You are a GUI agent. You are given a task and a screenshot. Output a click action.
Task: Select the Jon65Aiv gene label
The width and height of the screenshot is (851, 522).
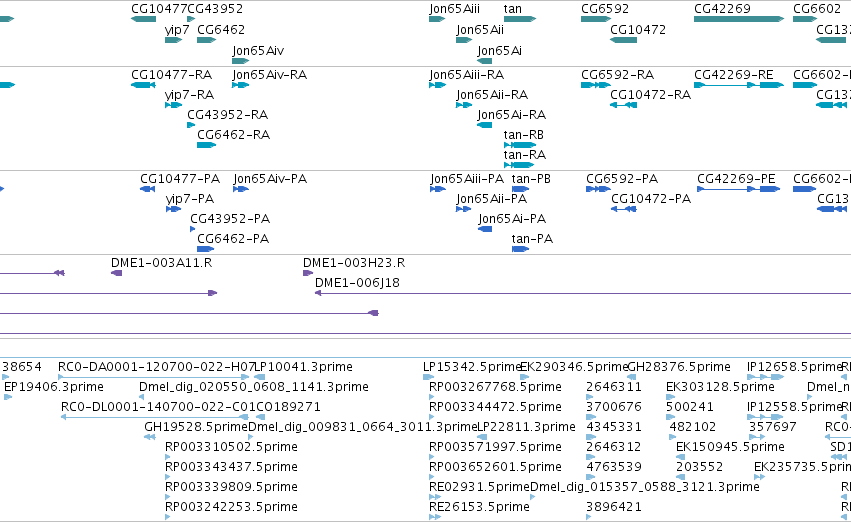[x=258, y=50]
